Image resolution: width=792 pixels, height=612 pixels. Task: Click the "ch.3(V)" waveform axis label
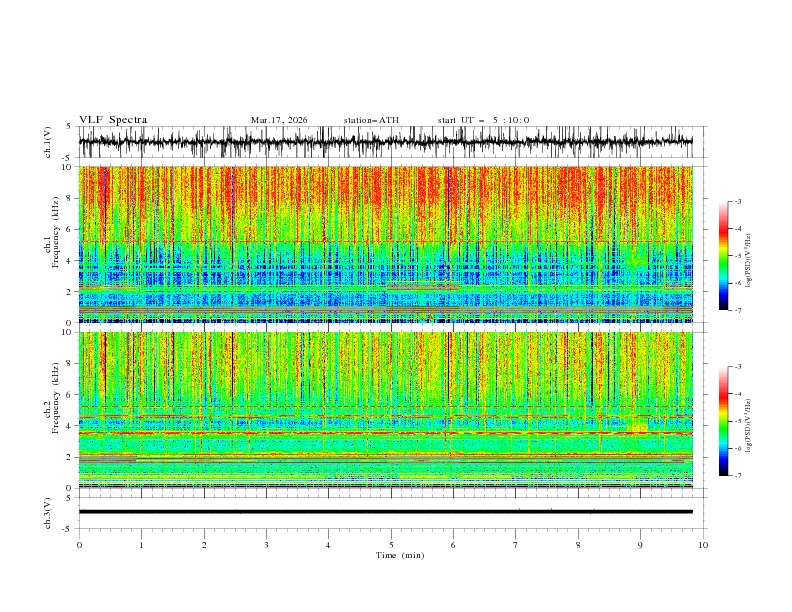click(48, 513)
